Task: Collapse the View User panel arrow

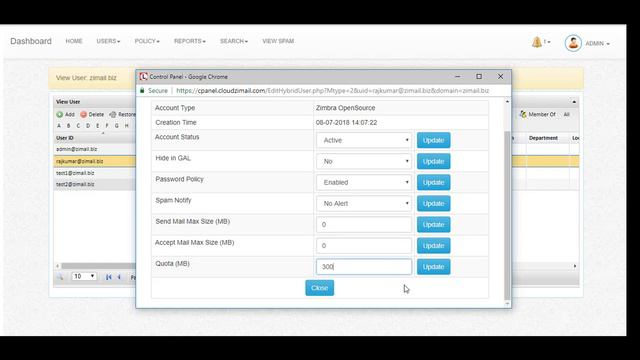Action: click(574, 102)
